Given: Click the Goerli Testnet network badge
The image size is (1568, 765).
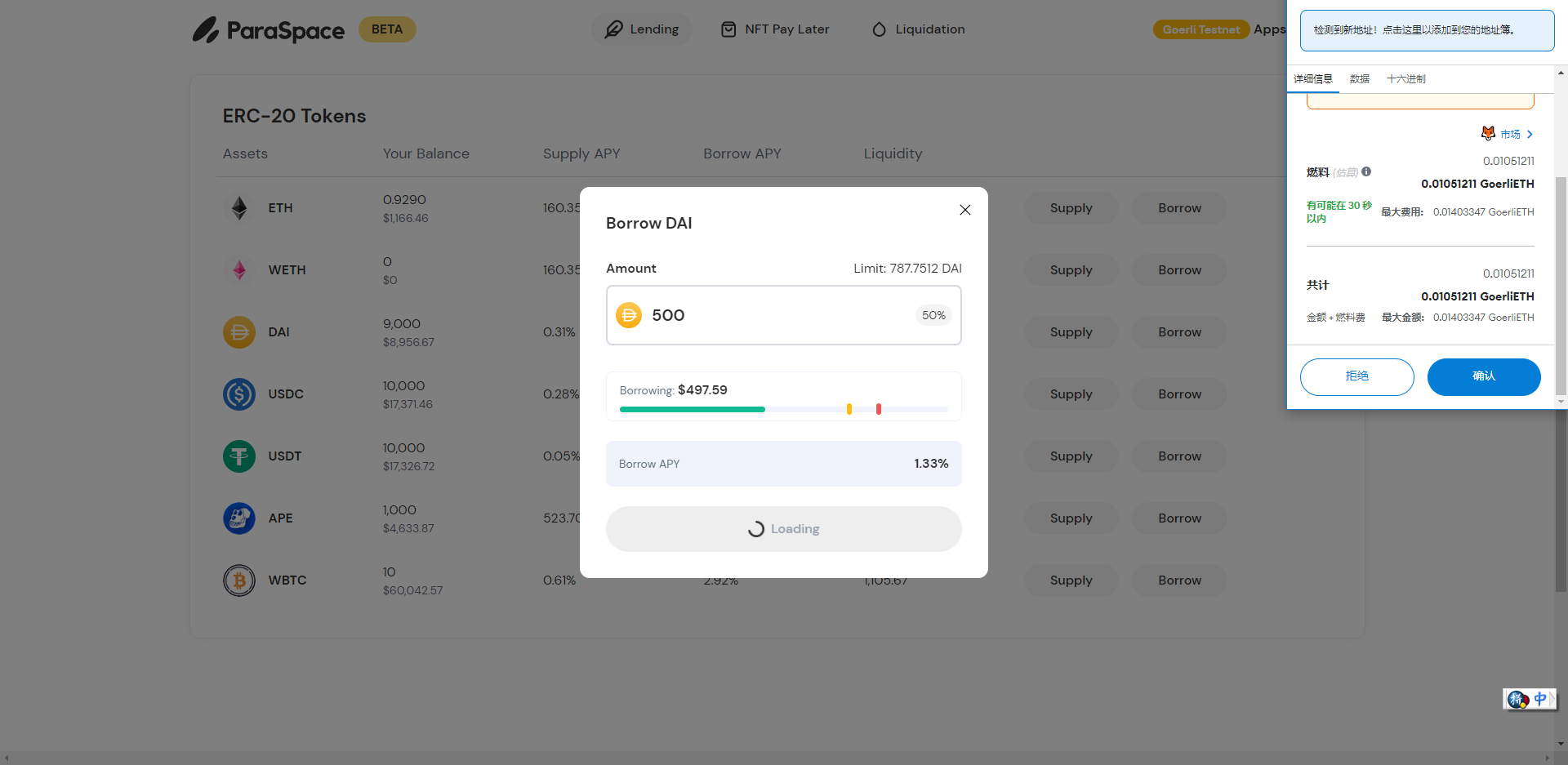Looking at the screenshot, I should tap(1200, 29).
